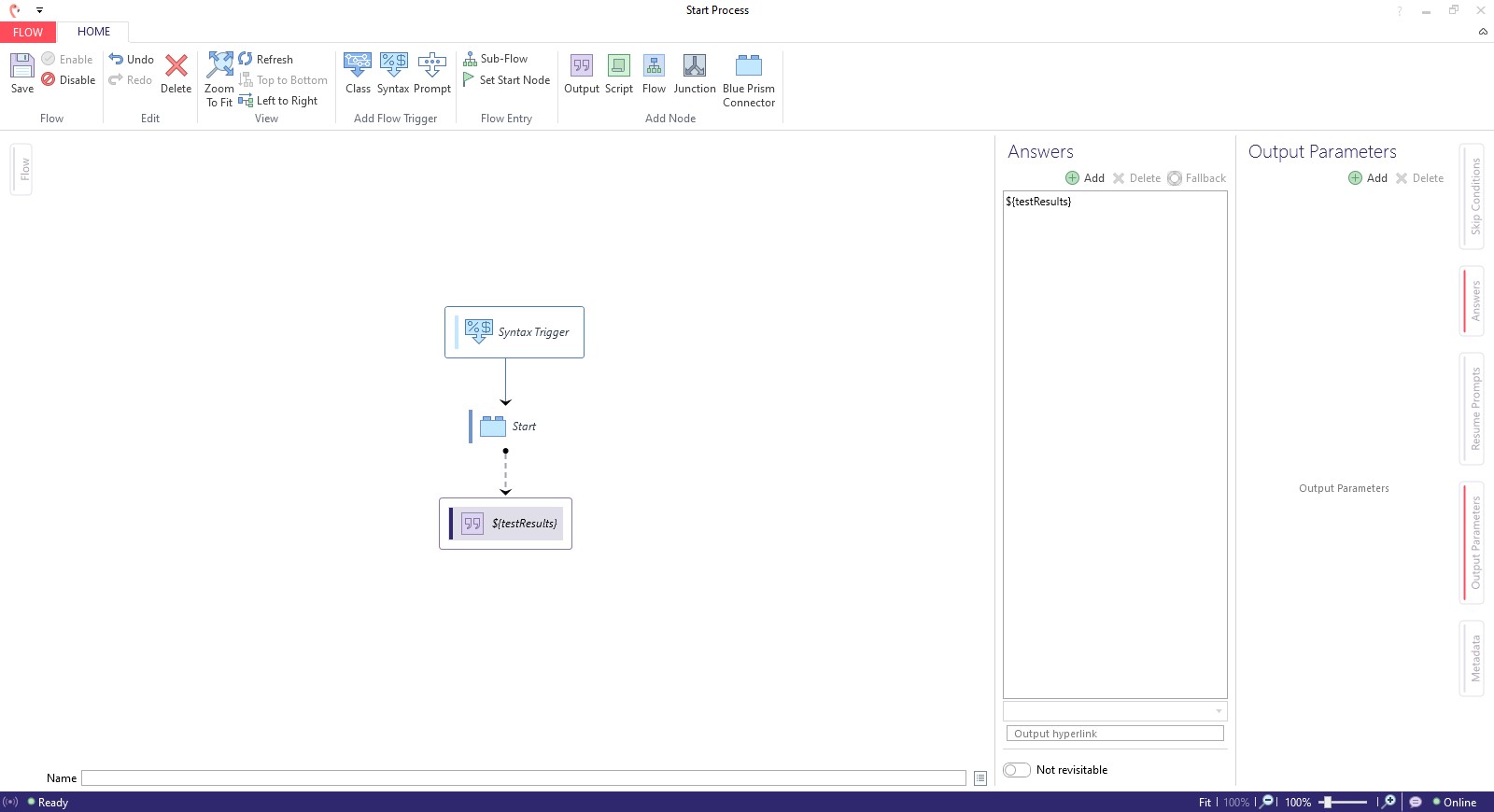
Task: Add an output parameter
Action: [x=1368, y=178]
